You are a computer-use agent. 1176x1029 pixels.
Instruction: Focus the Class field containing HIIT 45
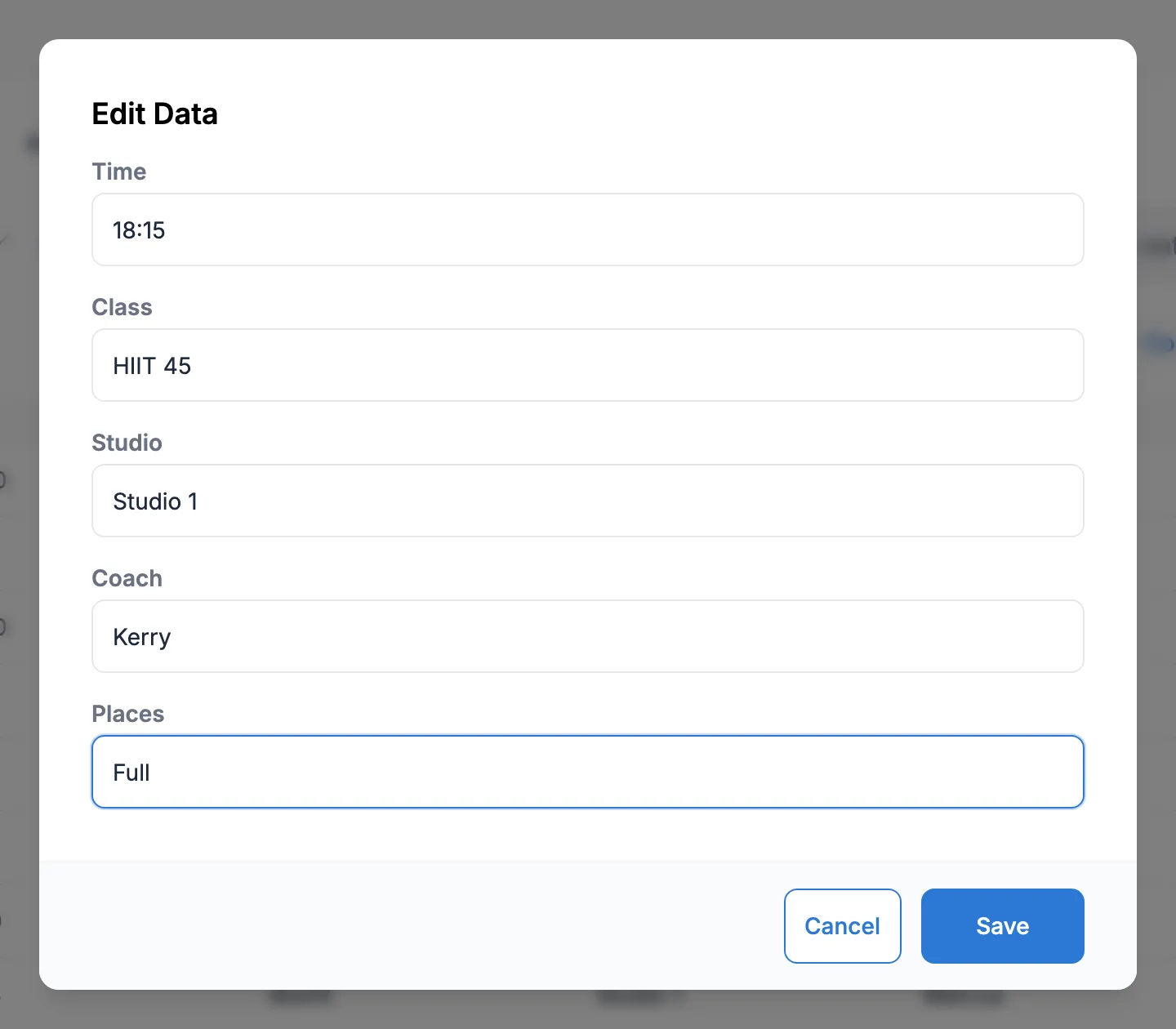click(588, 365)
